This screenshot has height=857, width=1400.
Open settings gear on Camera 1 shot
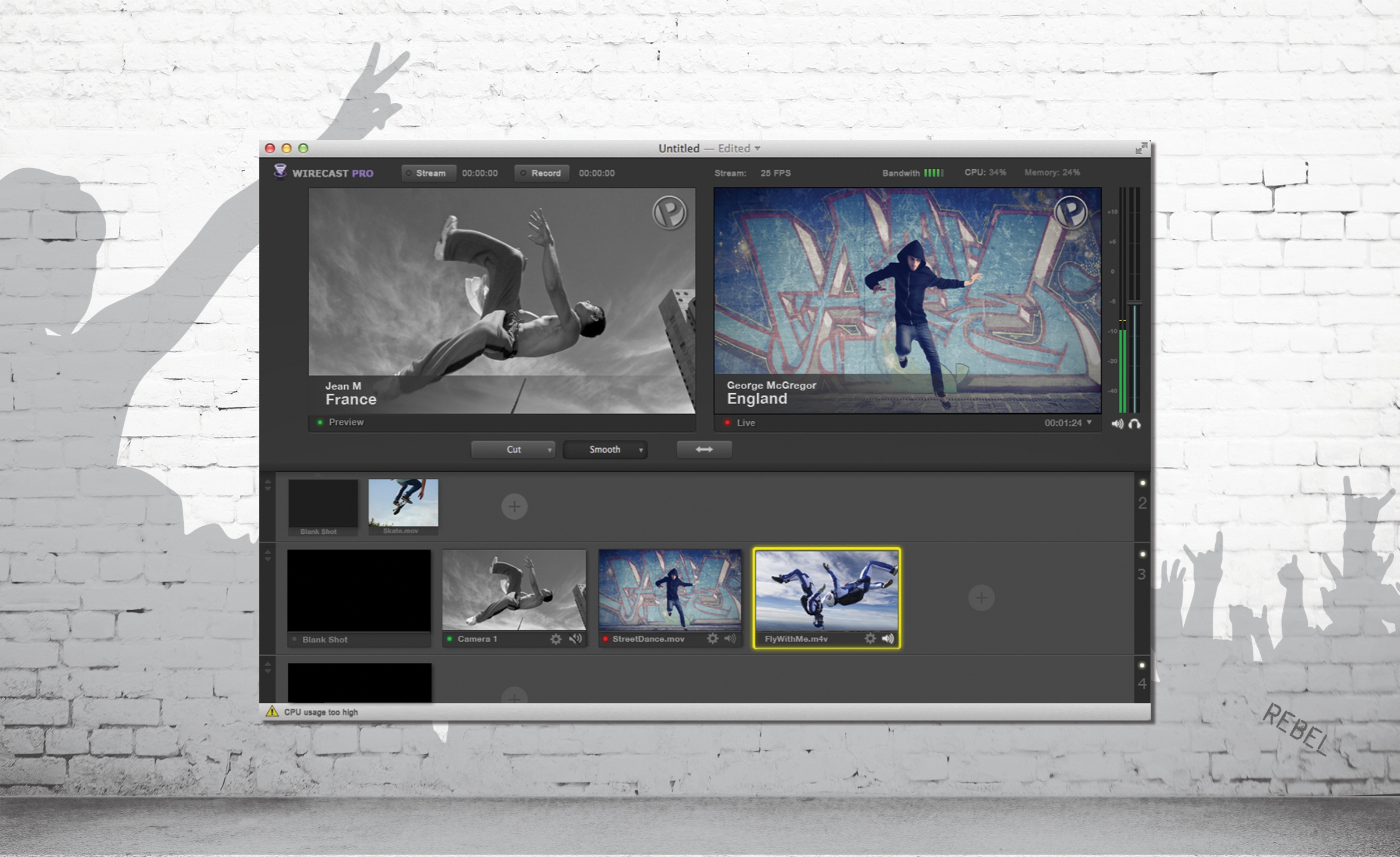[x=556, y=639]
